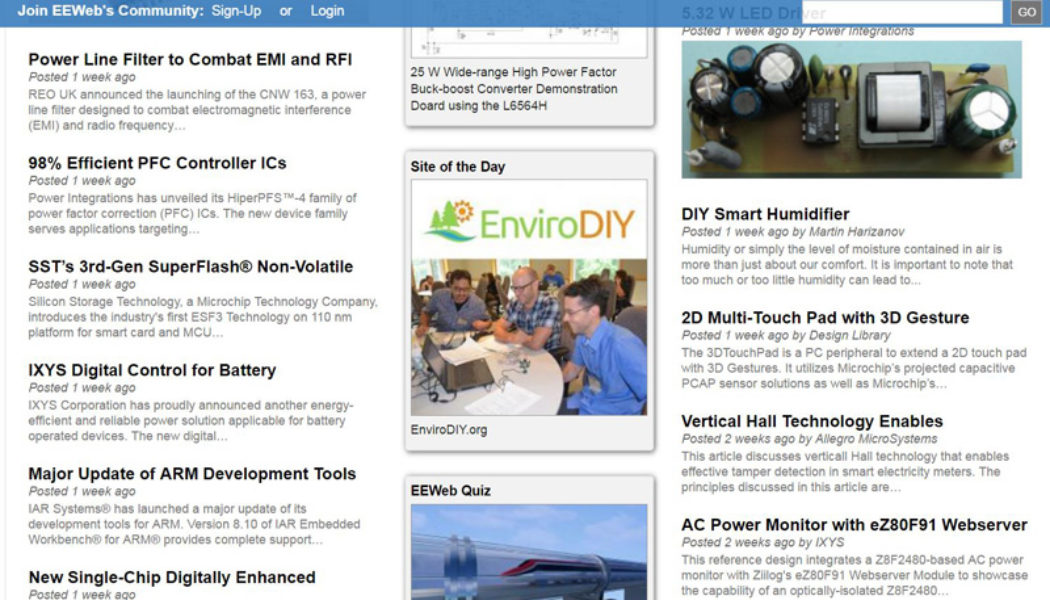Open the Major Update of ARM Development Tools article
Viewport: 1050px width, 600px height.
[191, 473]
